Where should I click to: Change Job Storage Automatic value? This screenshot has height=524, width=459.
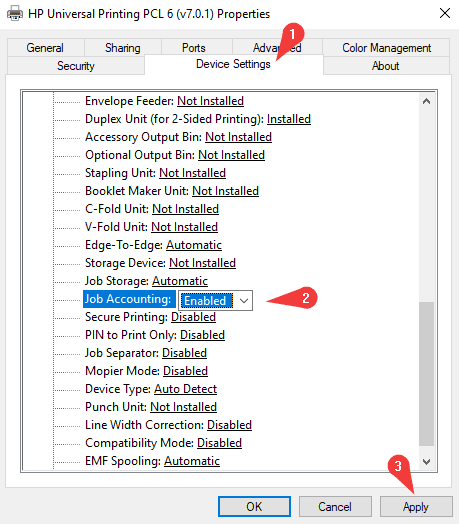pyautogui.click(x=180, y=281)
